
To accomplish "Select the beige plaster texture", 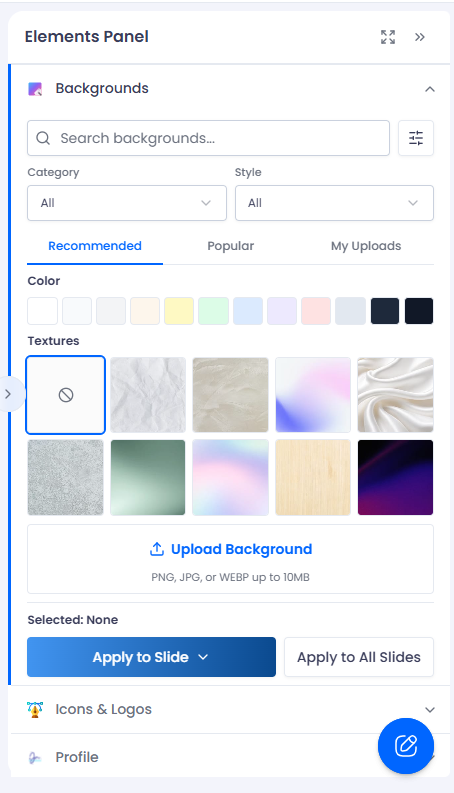I will point(231,395).
